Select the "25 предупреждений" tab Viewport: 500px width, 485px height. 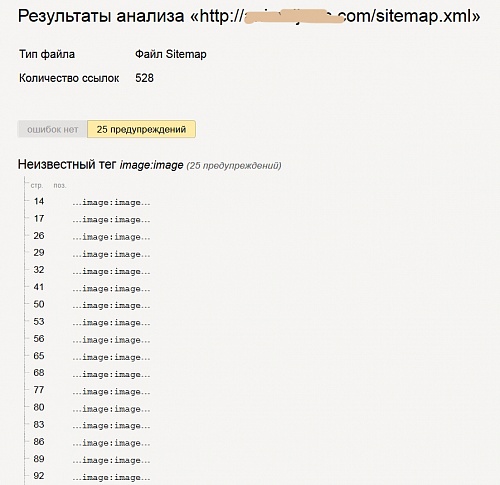(141, 129)
